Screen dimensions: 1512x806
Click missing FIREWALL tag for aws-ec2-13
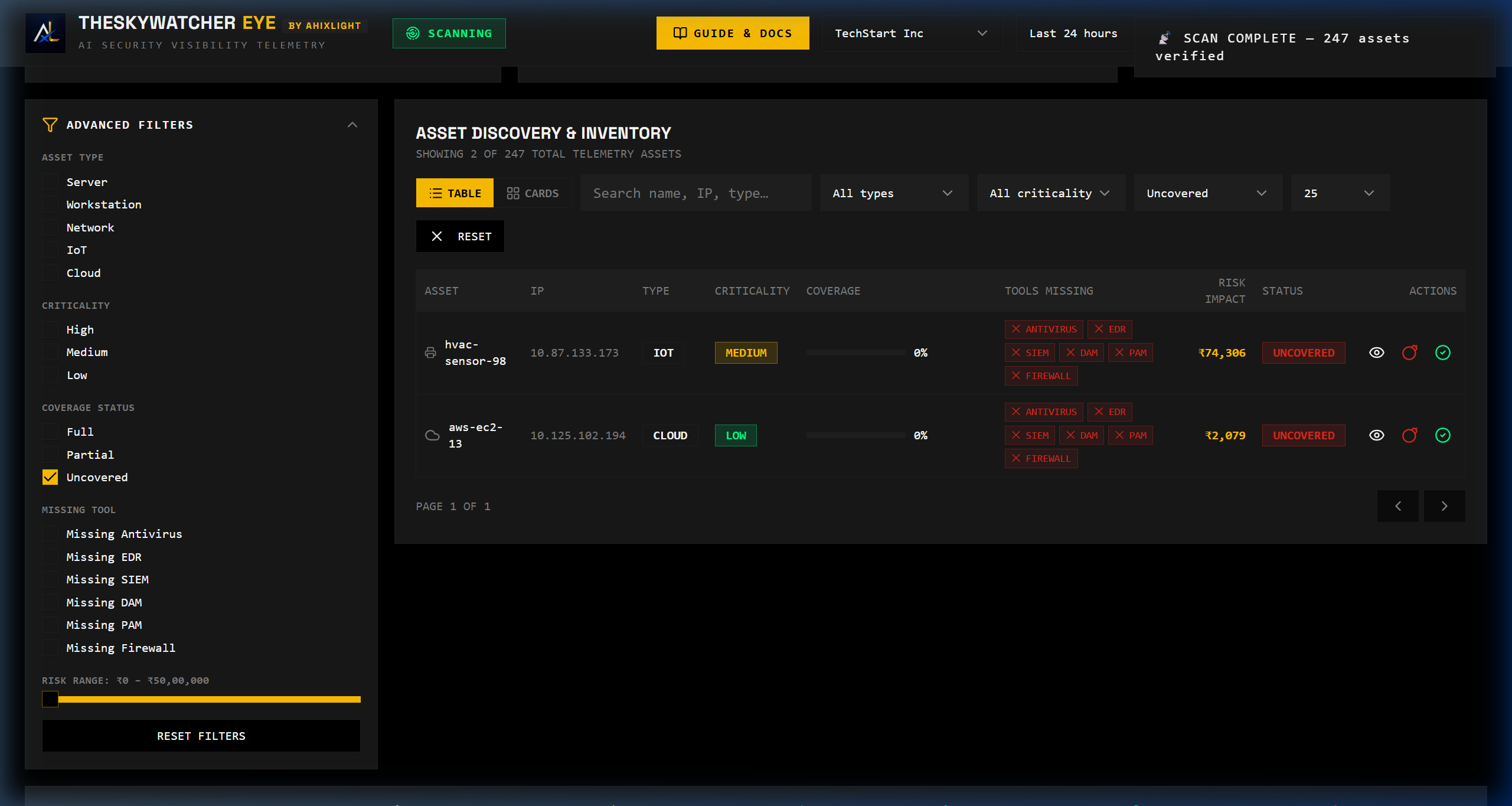(1041, 458)
